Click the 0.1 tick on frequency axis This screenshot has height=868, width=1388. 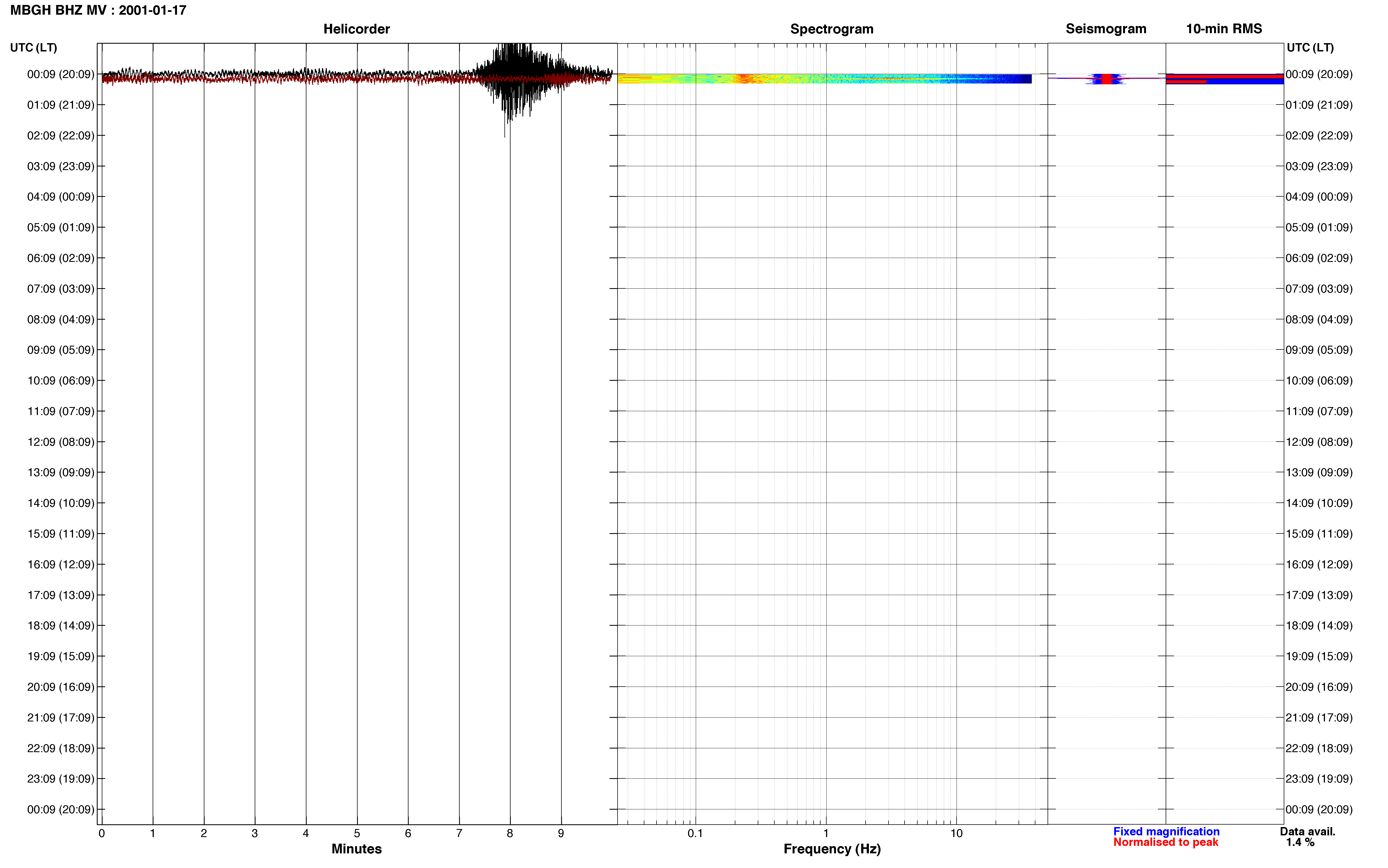(695, 833)
